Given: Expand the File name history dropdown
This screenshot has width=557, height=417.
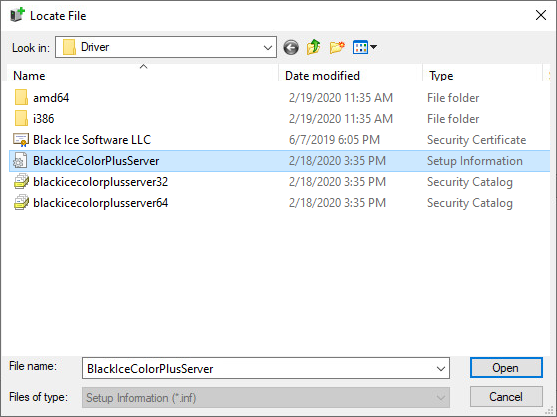Looking at the screenshot, I should tap(441, 369).
